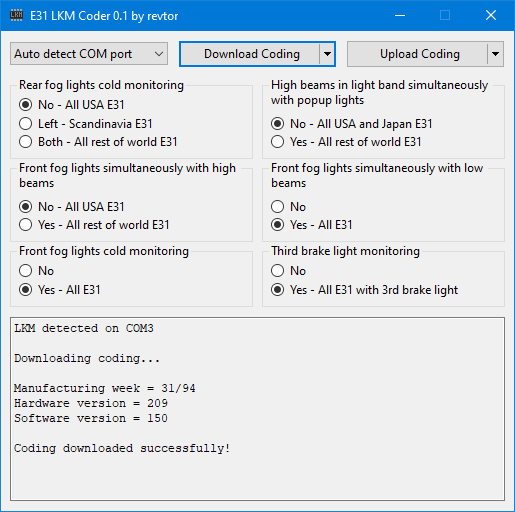Minimize the E31 LKM Coder window

(x=400, y=15)
